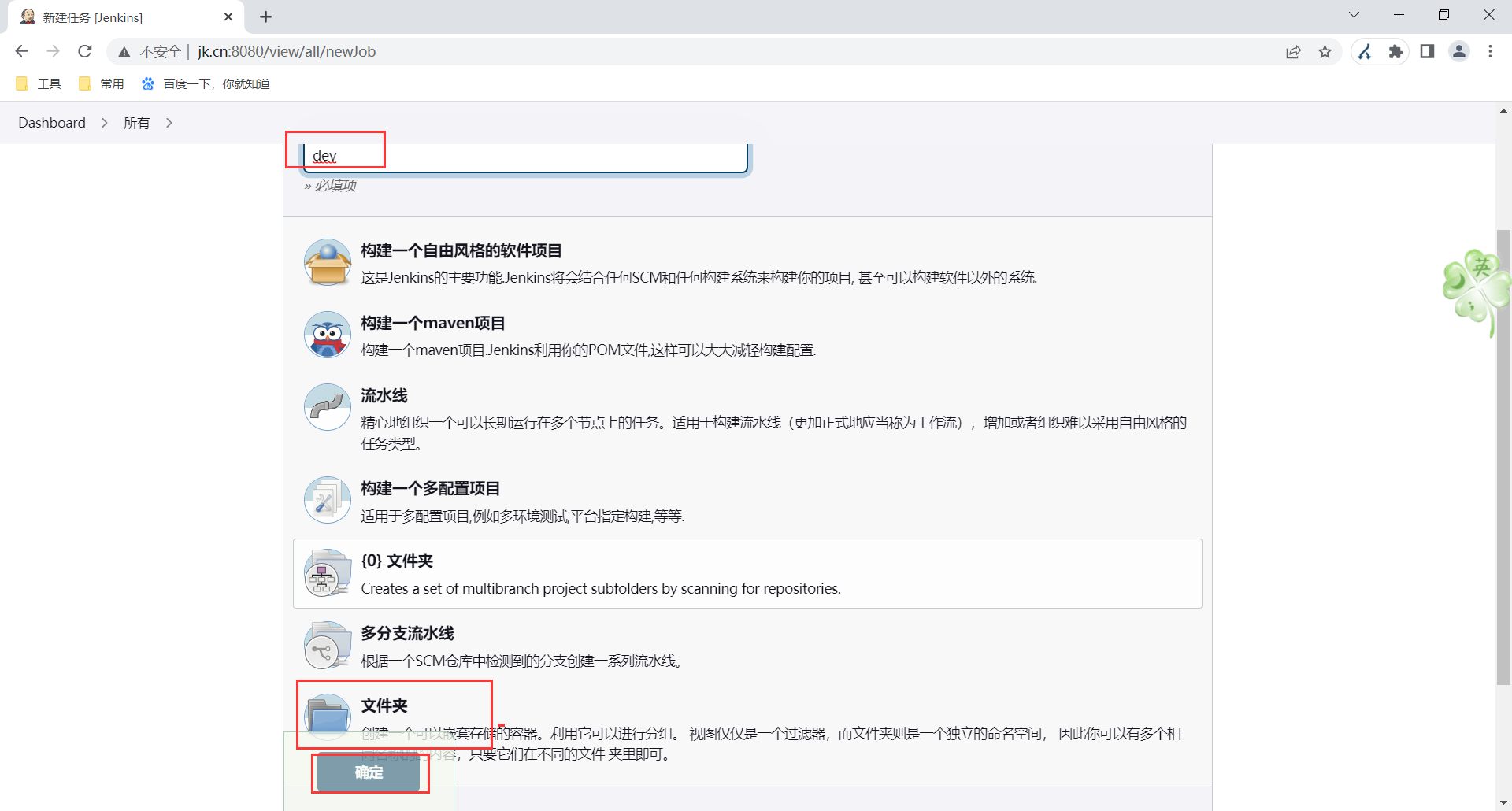Select the 流水线 title
The height and width of the screenshot is (811, 1512).
pyautogui.click(x=384, y=395)
